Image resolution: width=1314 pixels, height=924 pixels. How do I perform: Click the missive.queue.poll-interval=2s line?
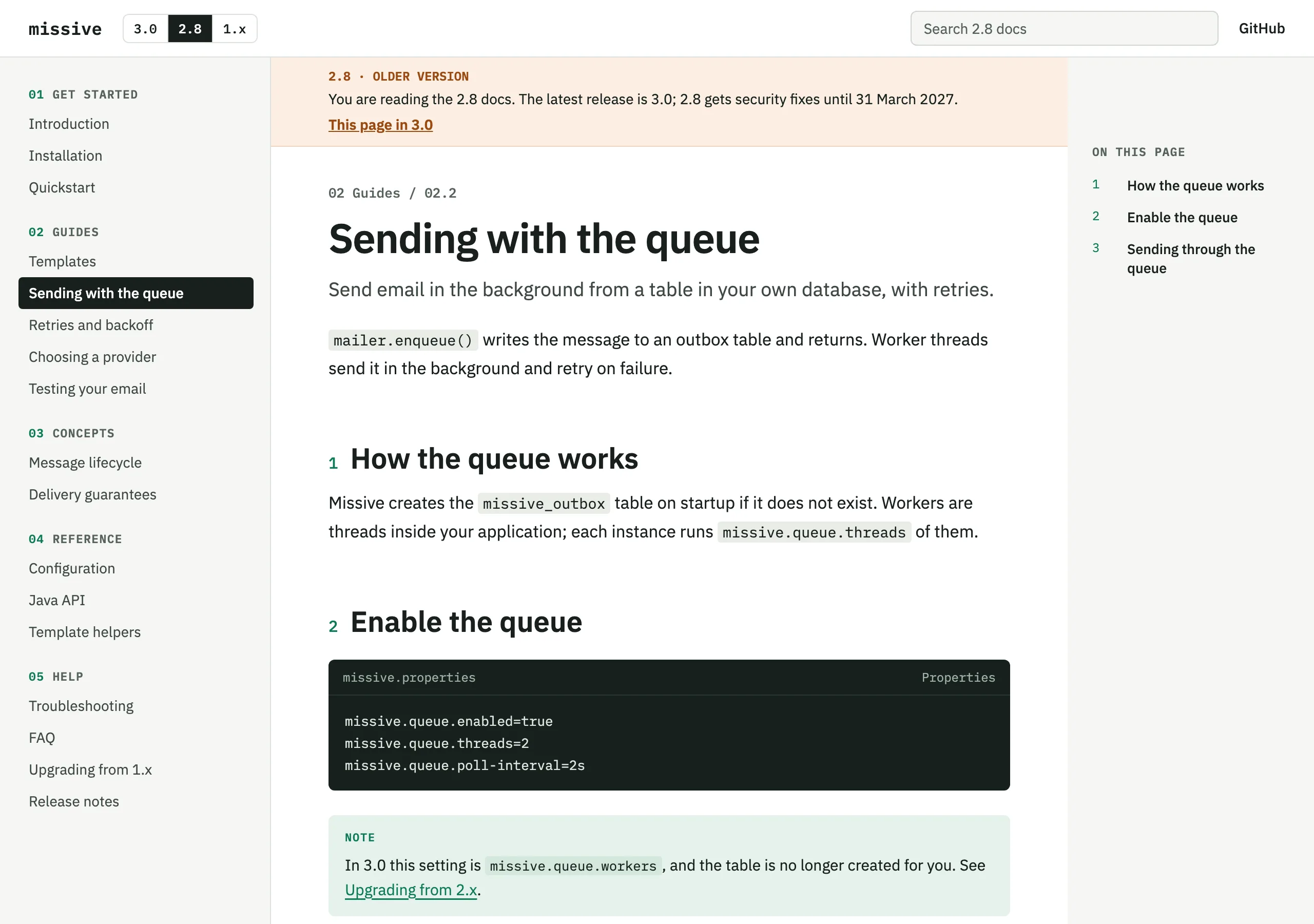(465, 766)
